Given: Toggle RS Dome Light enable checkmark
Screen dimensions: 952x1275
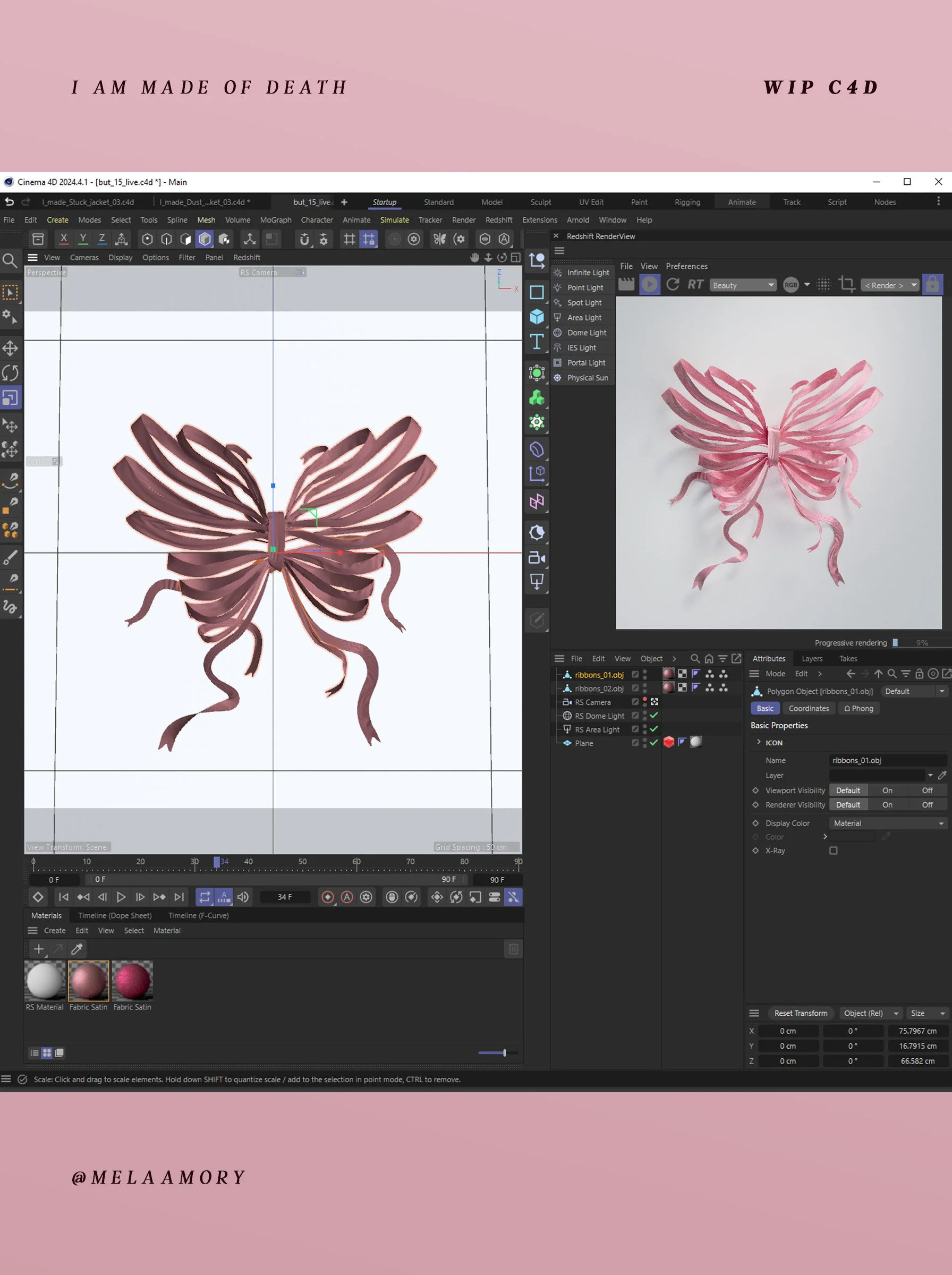Looking at the screenshot, I should [x=653, y=716].
